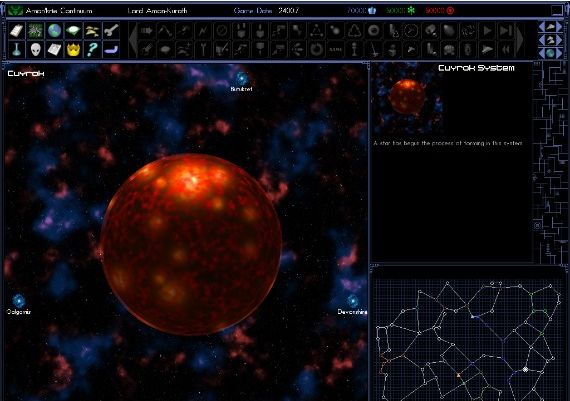Click the Amonkrie Continuum empire name
Image resolution: width=570 pixels, height=401 pixels.
[59, 11]
